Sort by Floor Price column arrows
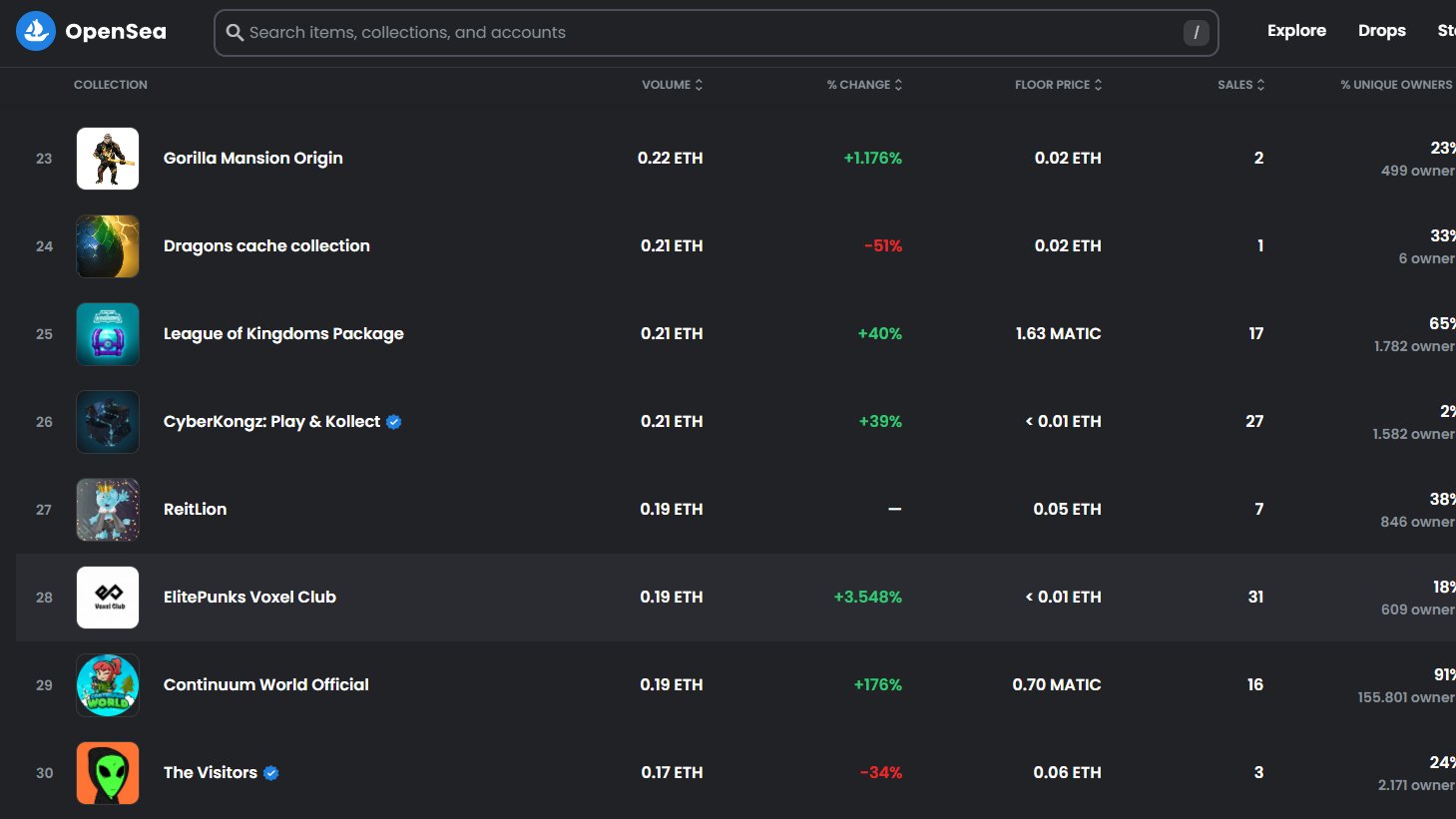The image size is (1456, 819). pos(1098,85)
